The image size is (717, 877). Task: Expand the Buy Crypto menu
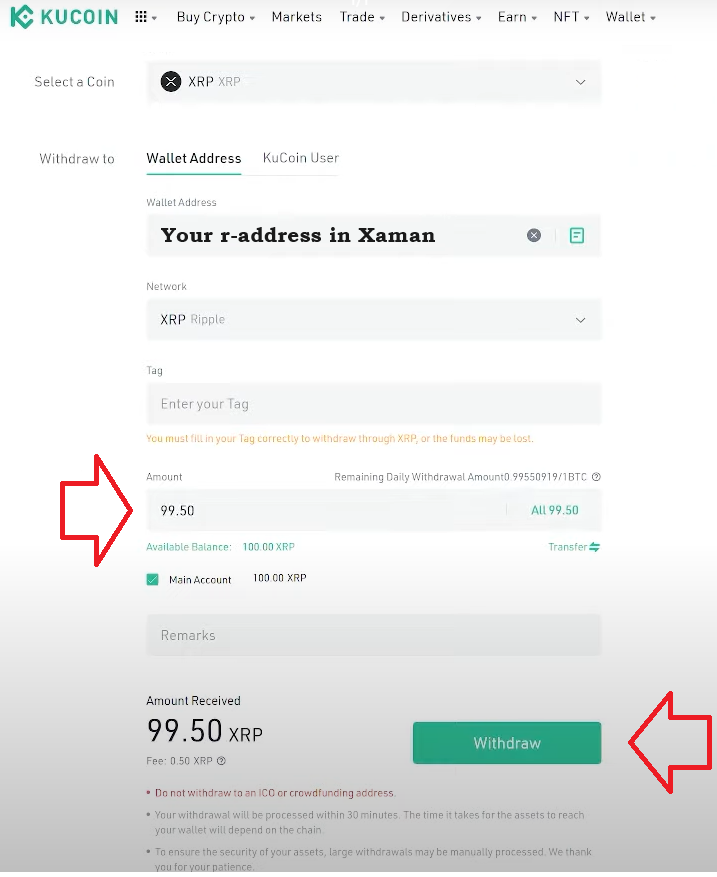tap(215, 17)
